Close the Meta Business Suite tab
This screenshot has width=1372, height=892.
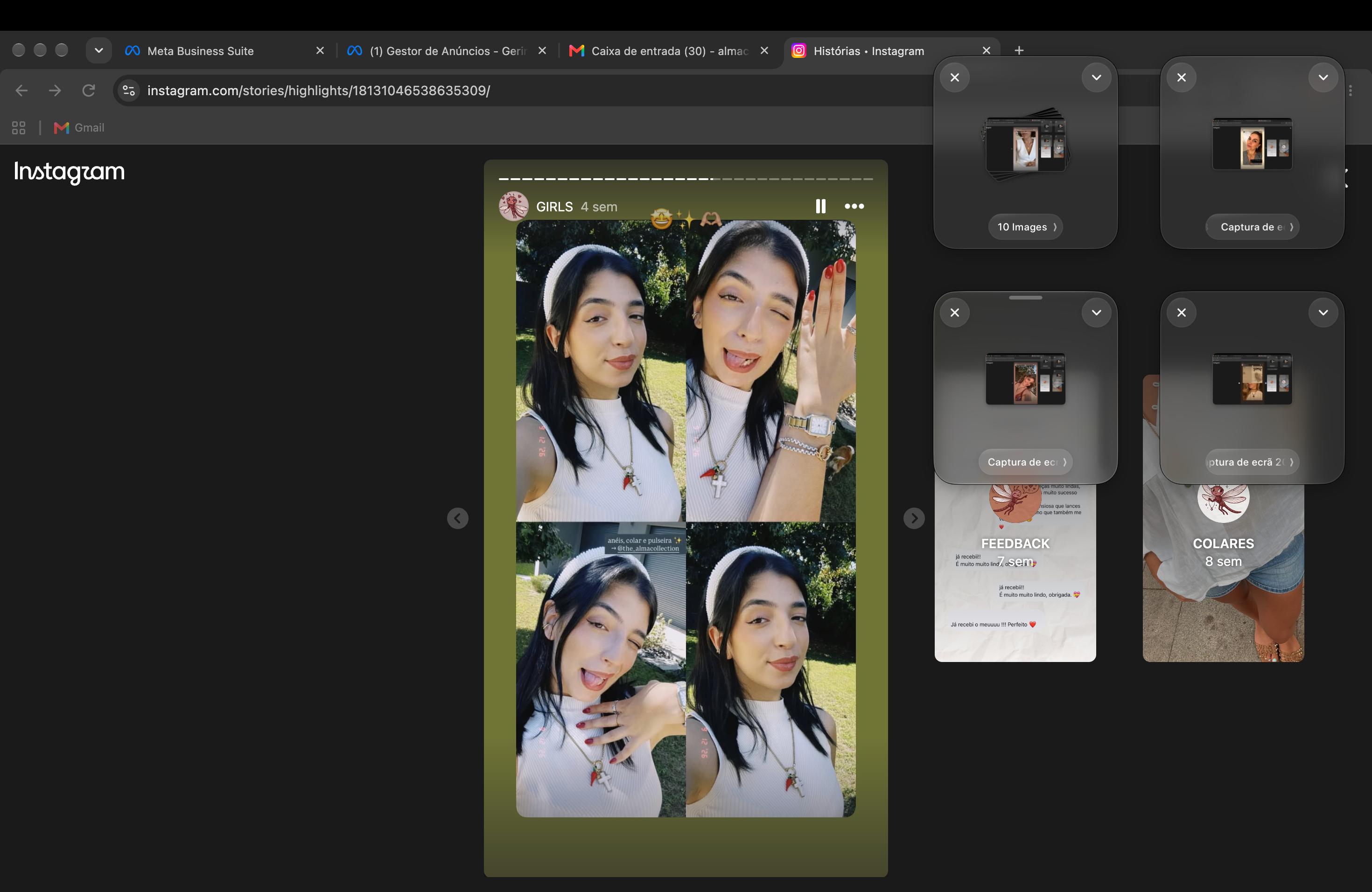[320, 51]
